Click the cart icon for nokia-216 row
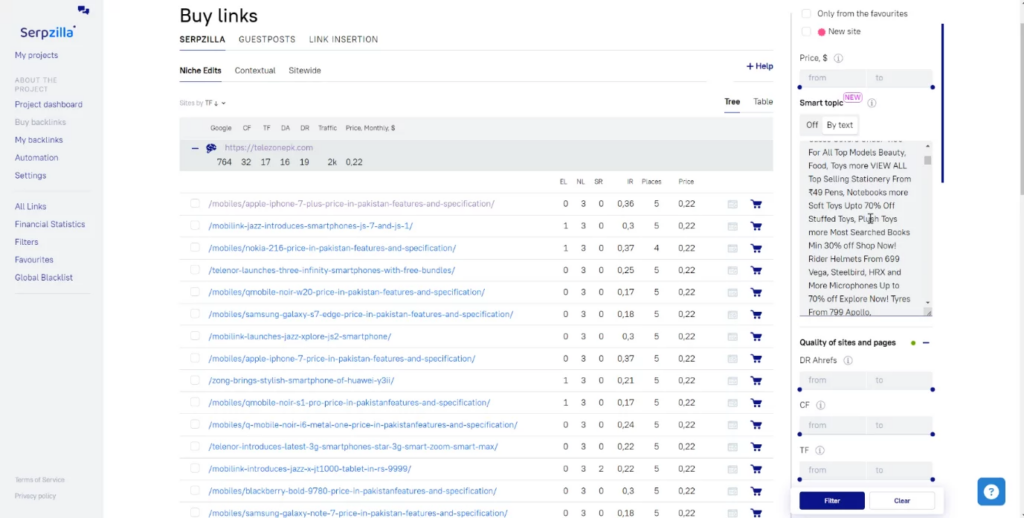1024x518 pixels. pyautogui.click(x=756, y=248)
